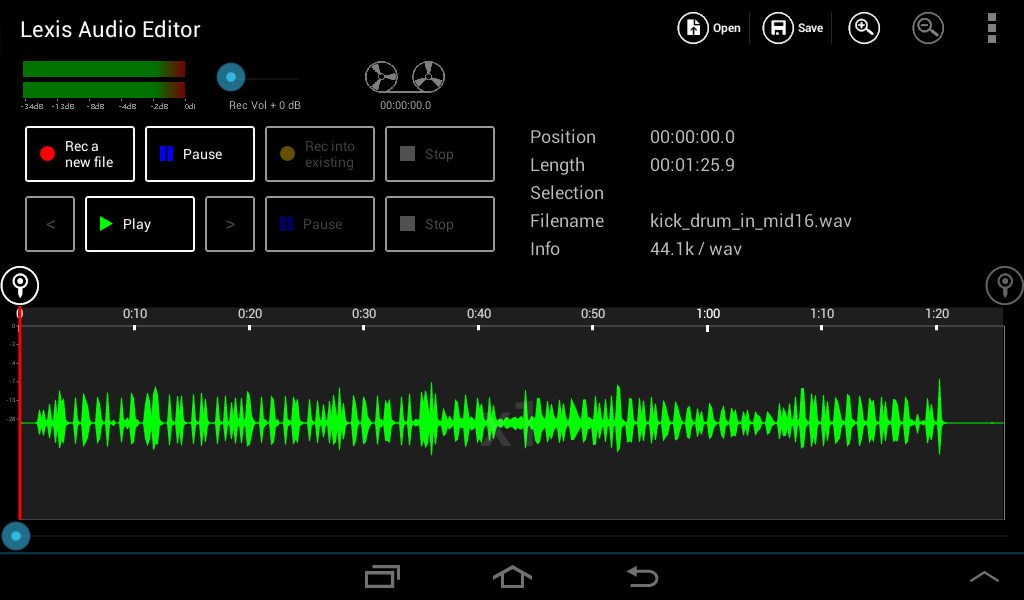
Task: Click the tape reels icon
Action: [405, 77]
